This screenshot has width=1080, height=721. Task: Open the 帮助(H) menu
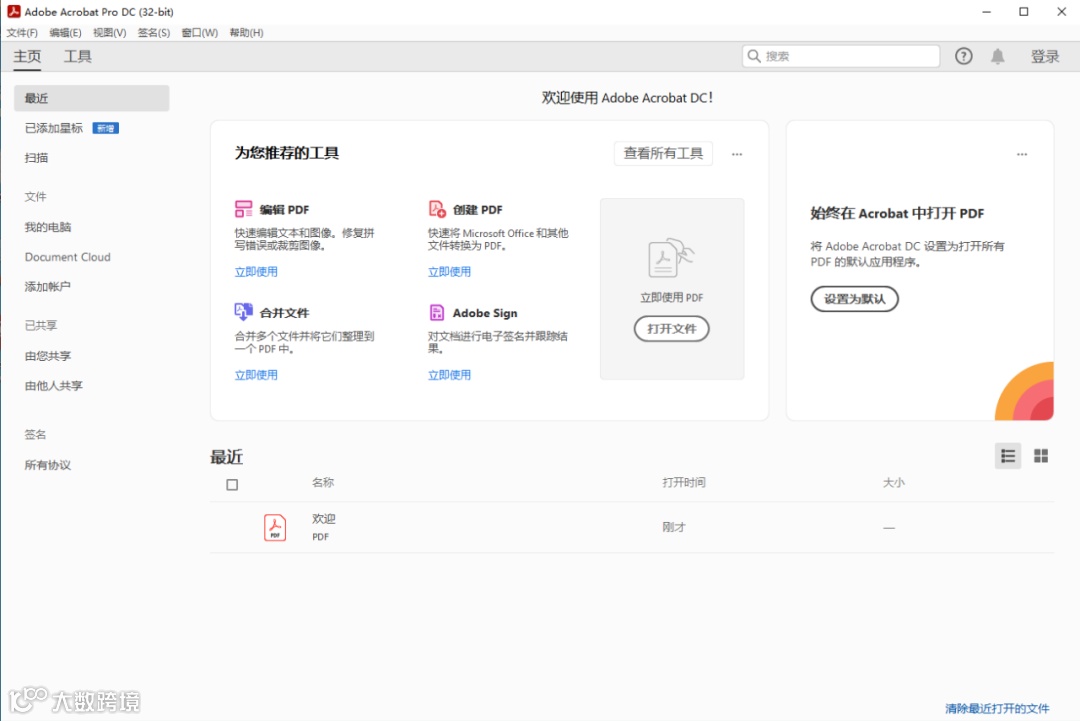(x=247, y=32)
